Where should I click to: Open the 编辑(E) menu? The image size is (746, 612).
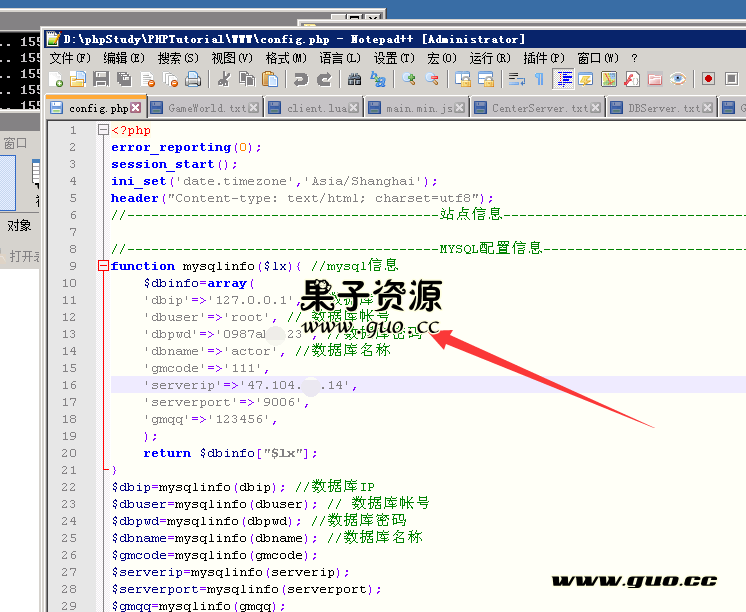click(x=124, y=58)
